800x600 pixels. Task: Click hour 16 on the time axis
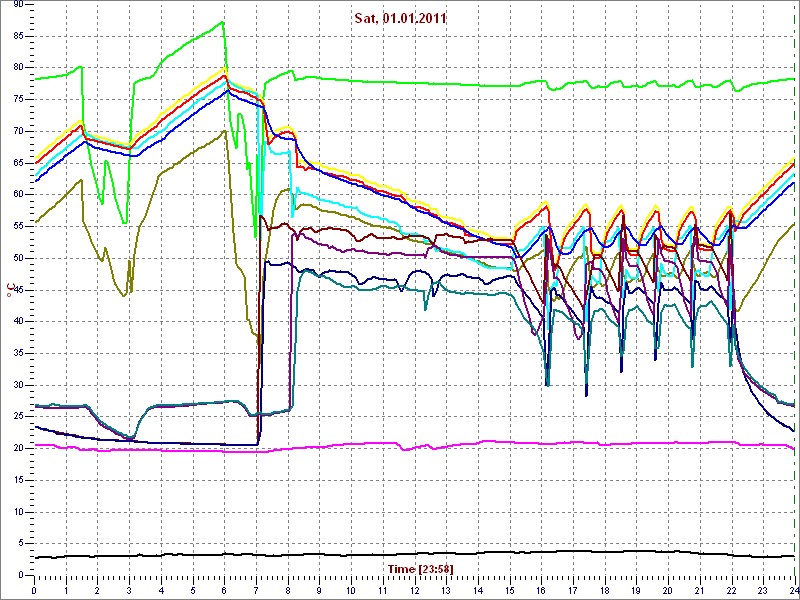coord(542,590)
